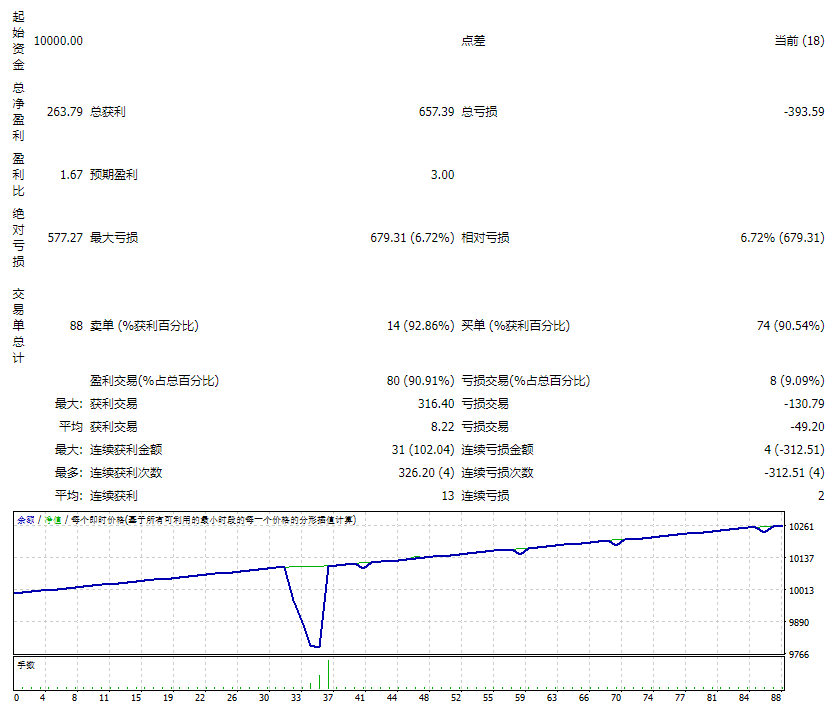Click the profit trades value 80 (90.91%)
Screen dimensions: 836x706
(421, 380)
